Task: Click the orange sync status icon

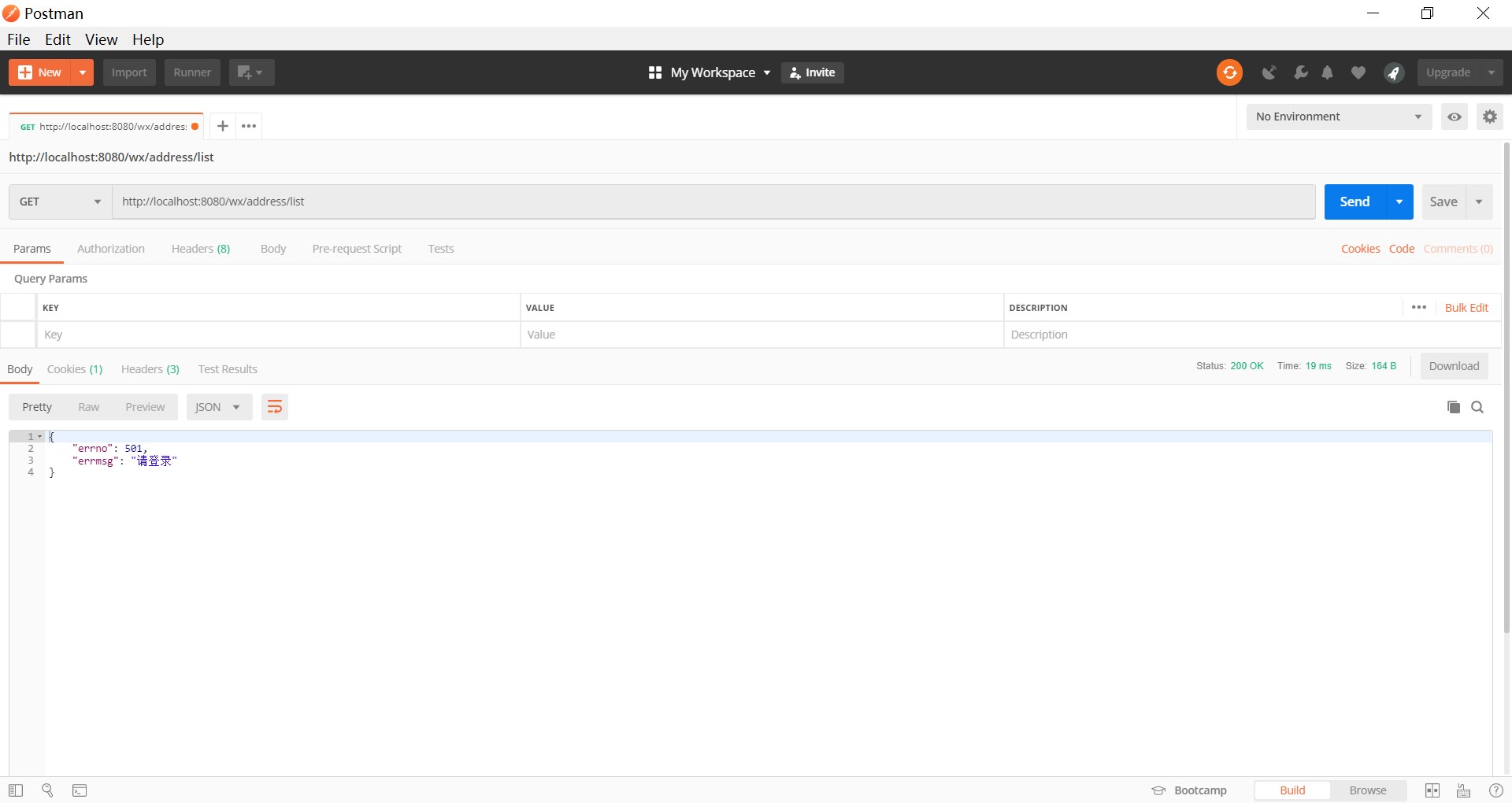Action: point(1229,72)
